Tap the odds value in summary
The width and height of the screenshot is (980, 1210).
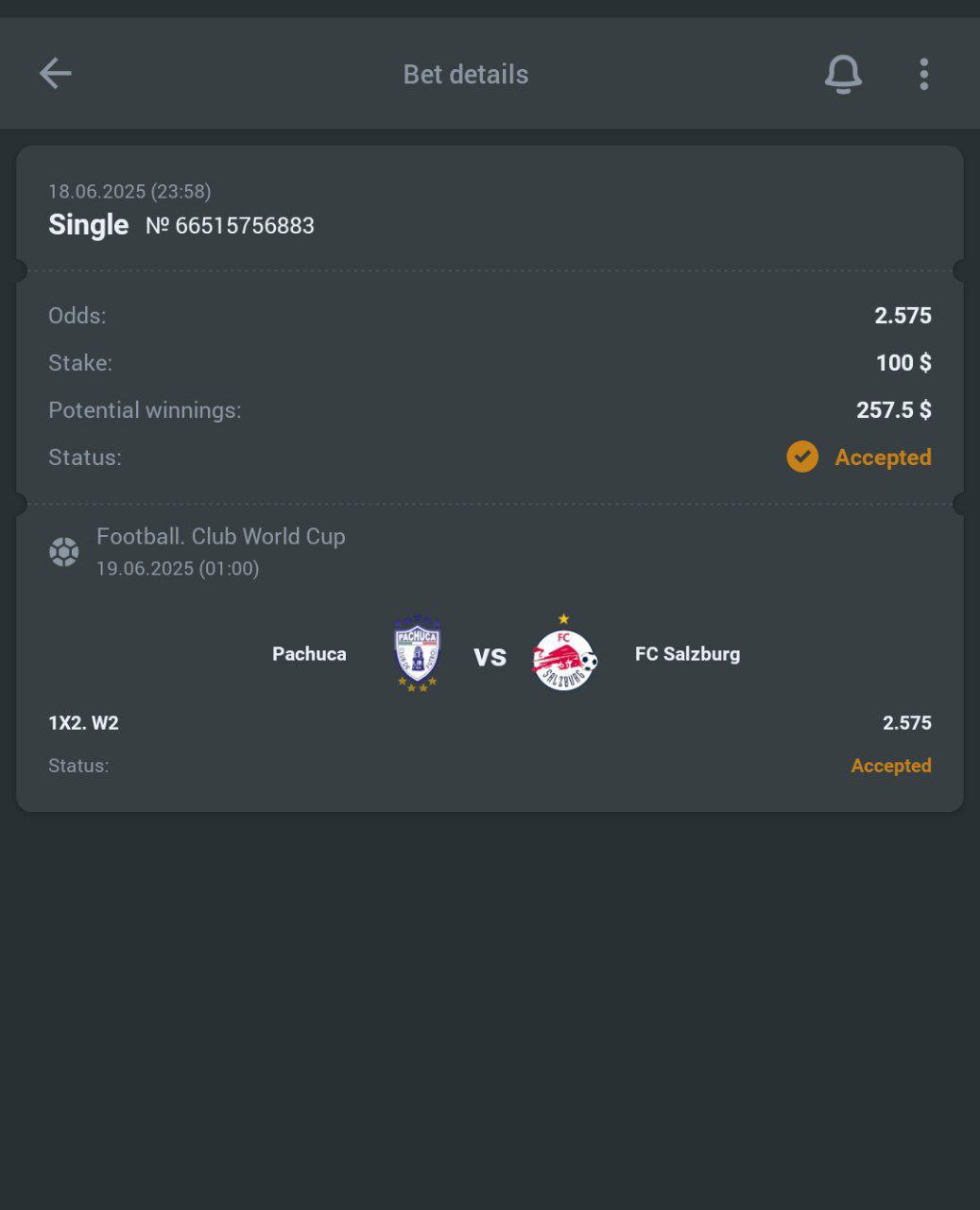tap(903, 316)
